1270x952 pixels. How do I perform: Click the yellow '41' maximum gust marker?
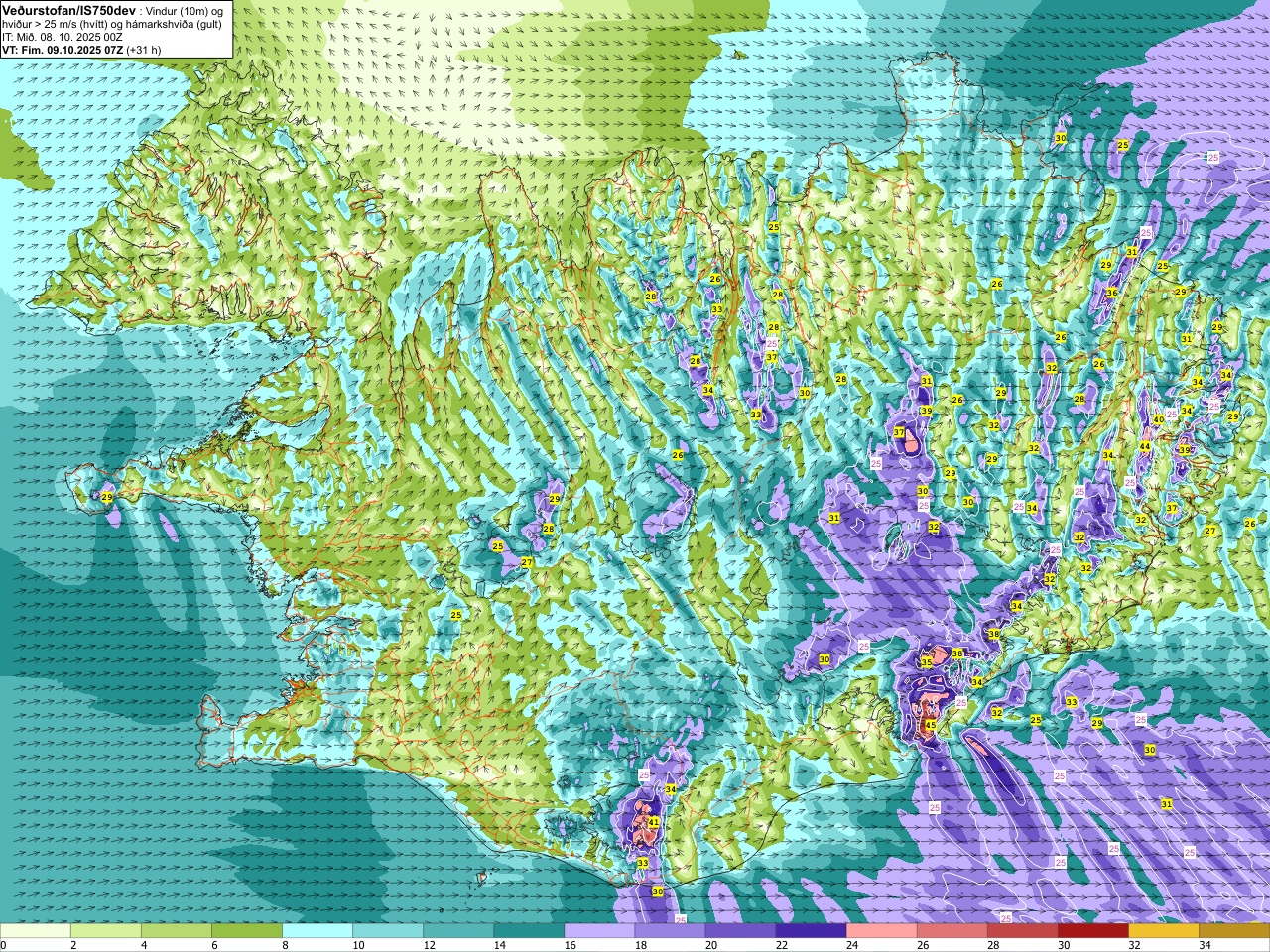point(653,822)
